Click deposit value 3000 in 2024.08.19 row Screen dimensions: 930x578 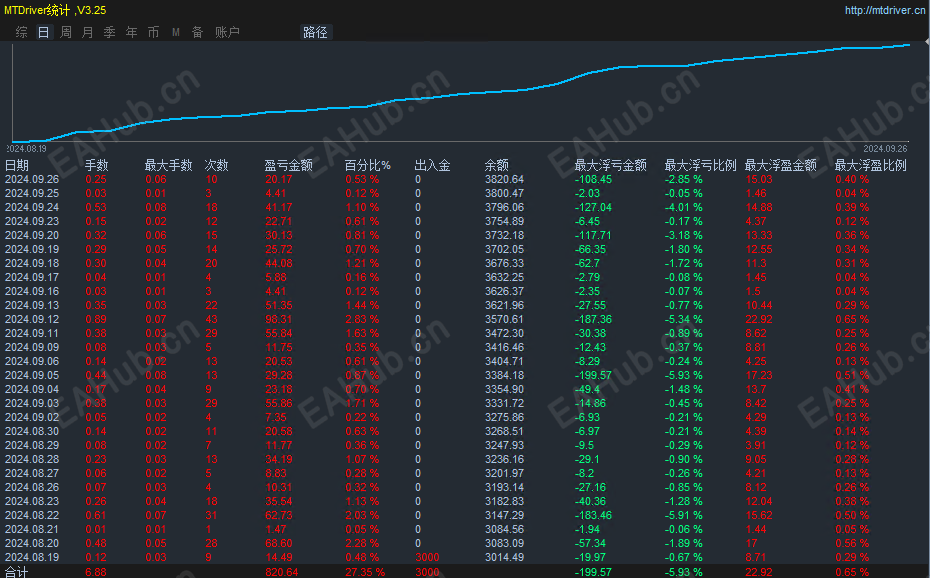click(427, 557)
